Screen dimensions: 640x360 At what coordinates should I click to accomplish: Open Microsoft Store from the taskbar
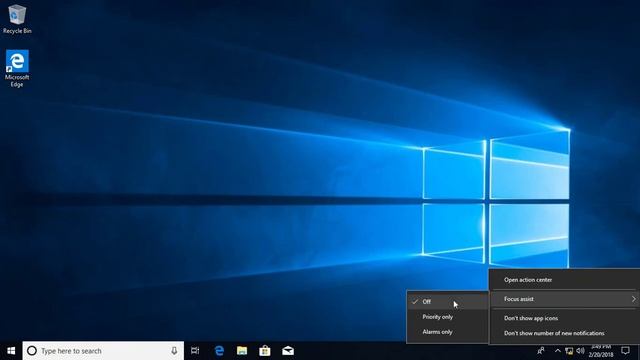(x=265, y=351)
